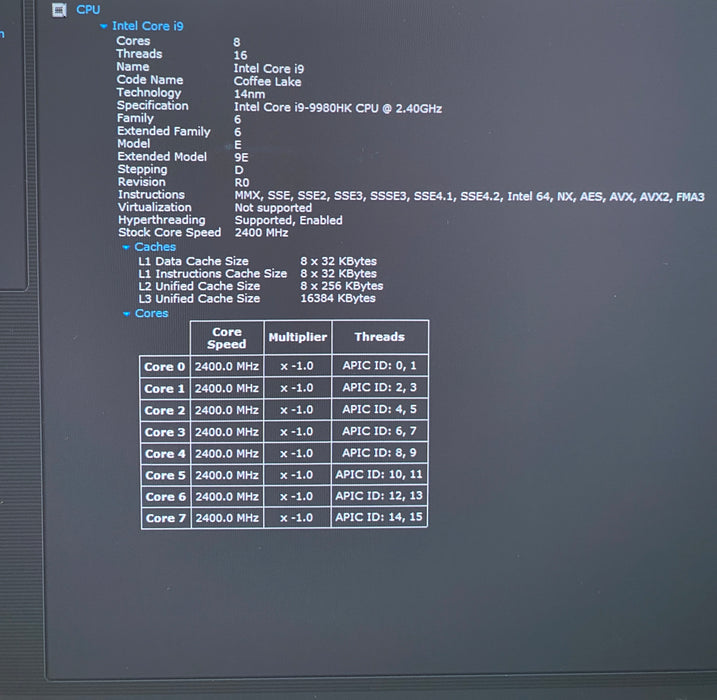
Task: Select the Core 0 row header
Action: (165, 367)
